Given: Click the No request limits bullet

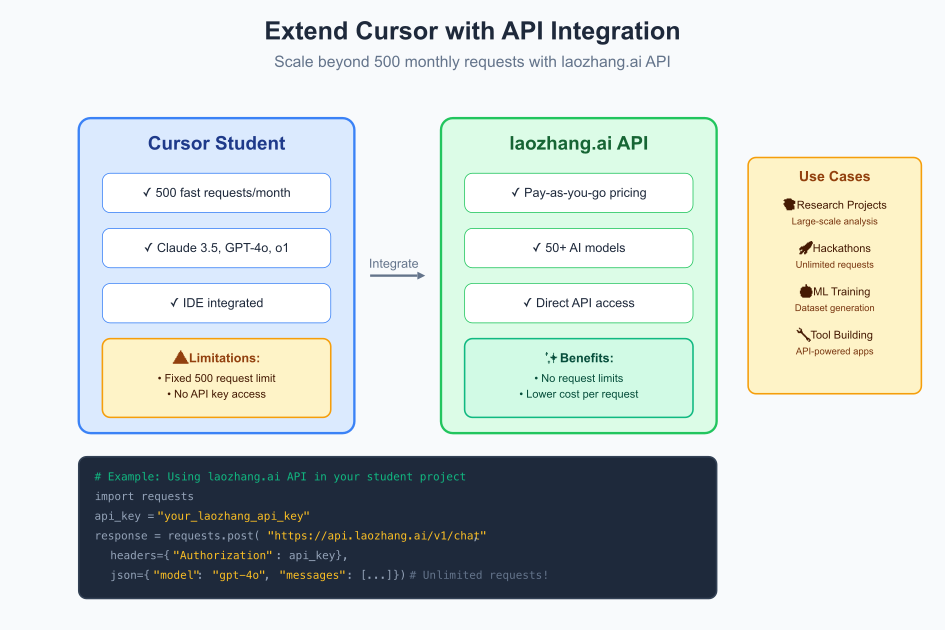Looking at the screenshot, I should pos(579,378).
